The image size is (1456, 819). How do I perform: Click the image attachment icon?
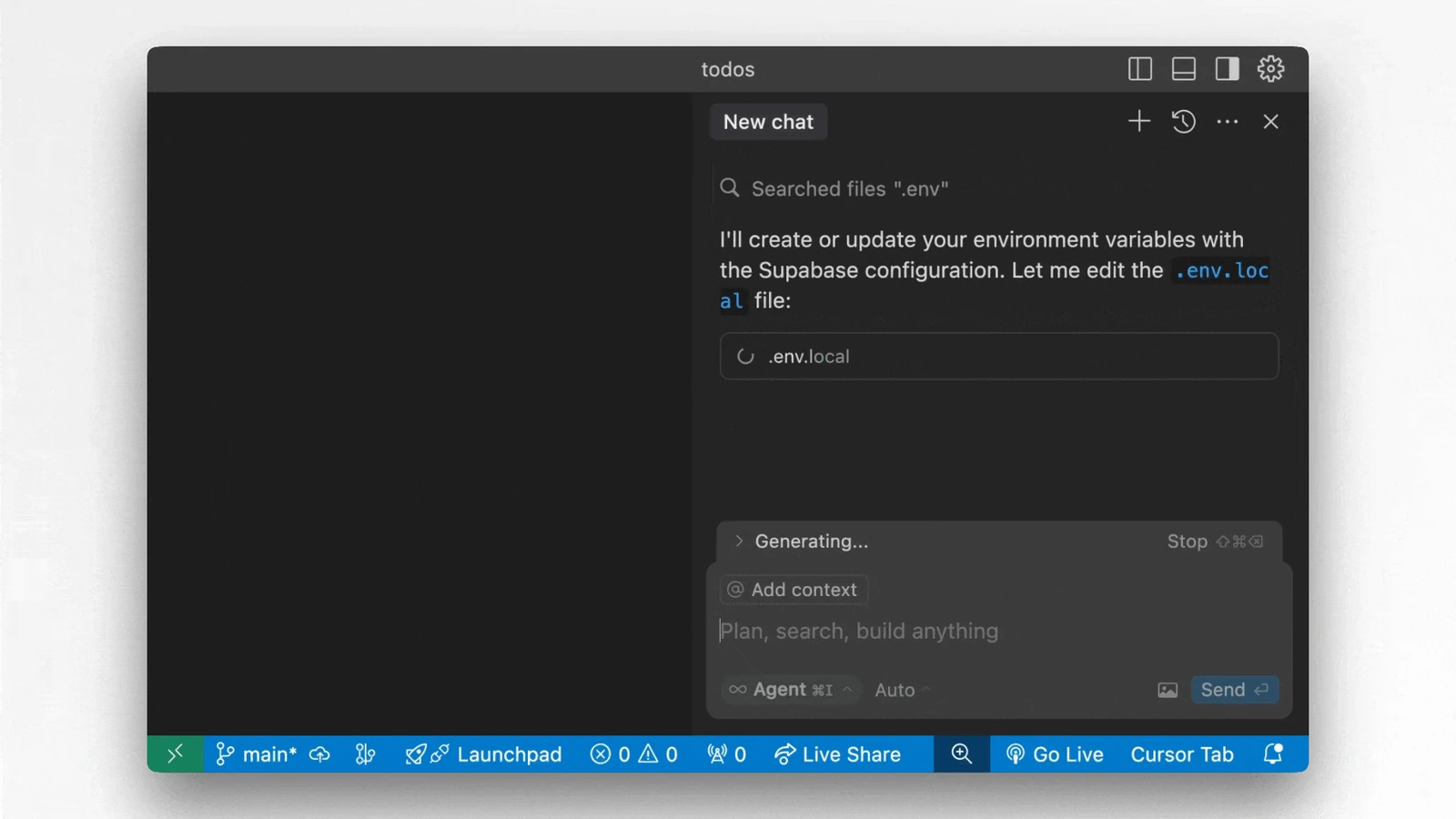tap(1168, 690)
